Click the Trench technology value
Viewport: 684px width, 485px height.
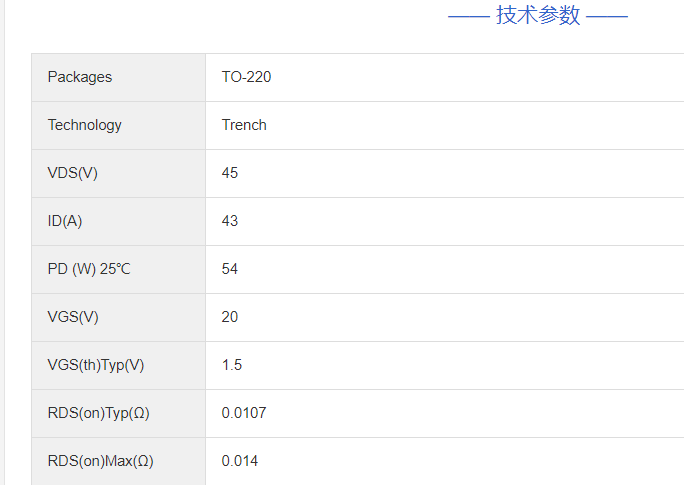pos(244,125)
